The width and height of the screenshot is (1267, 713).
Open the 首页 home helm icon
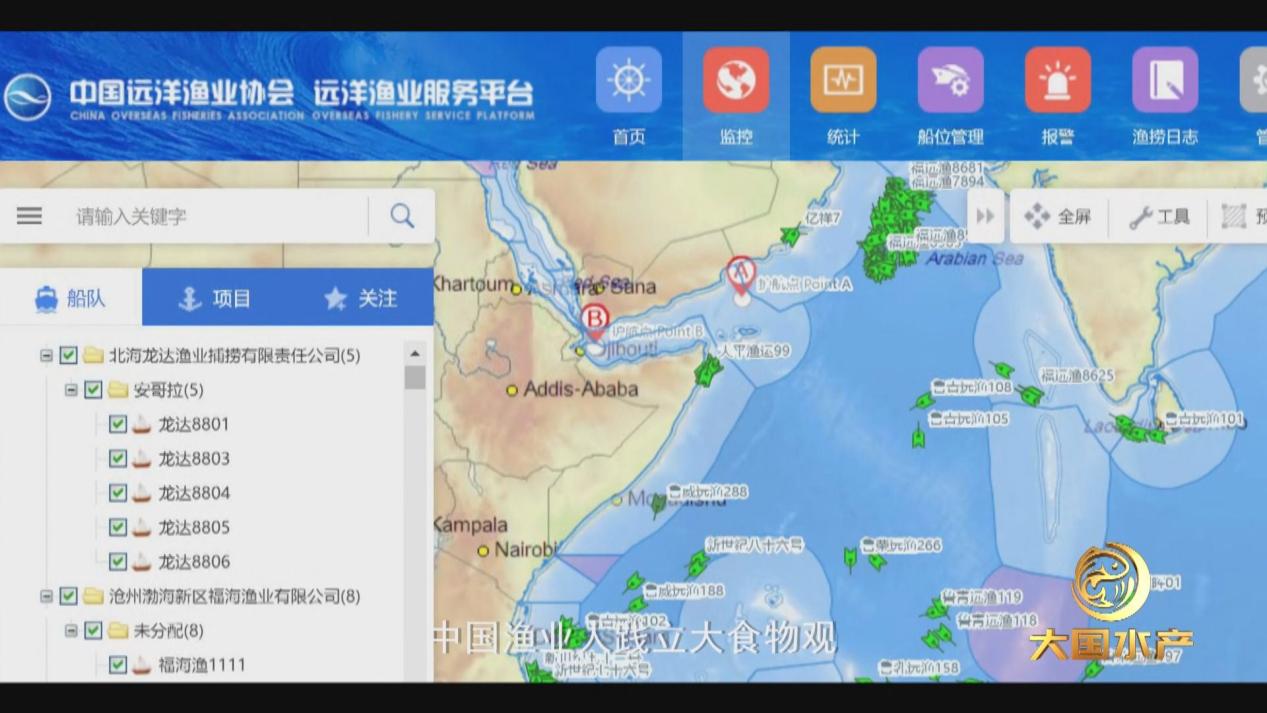(629, 80)
